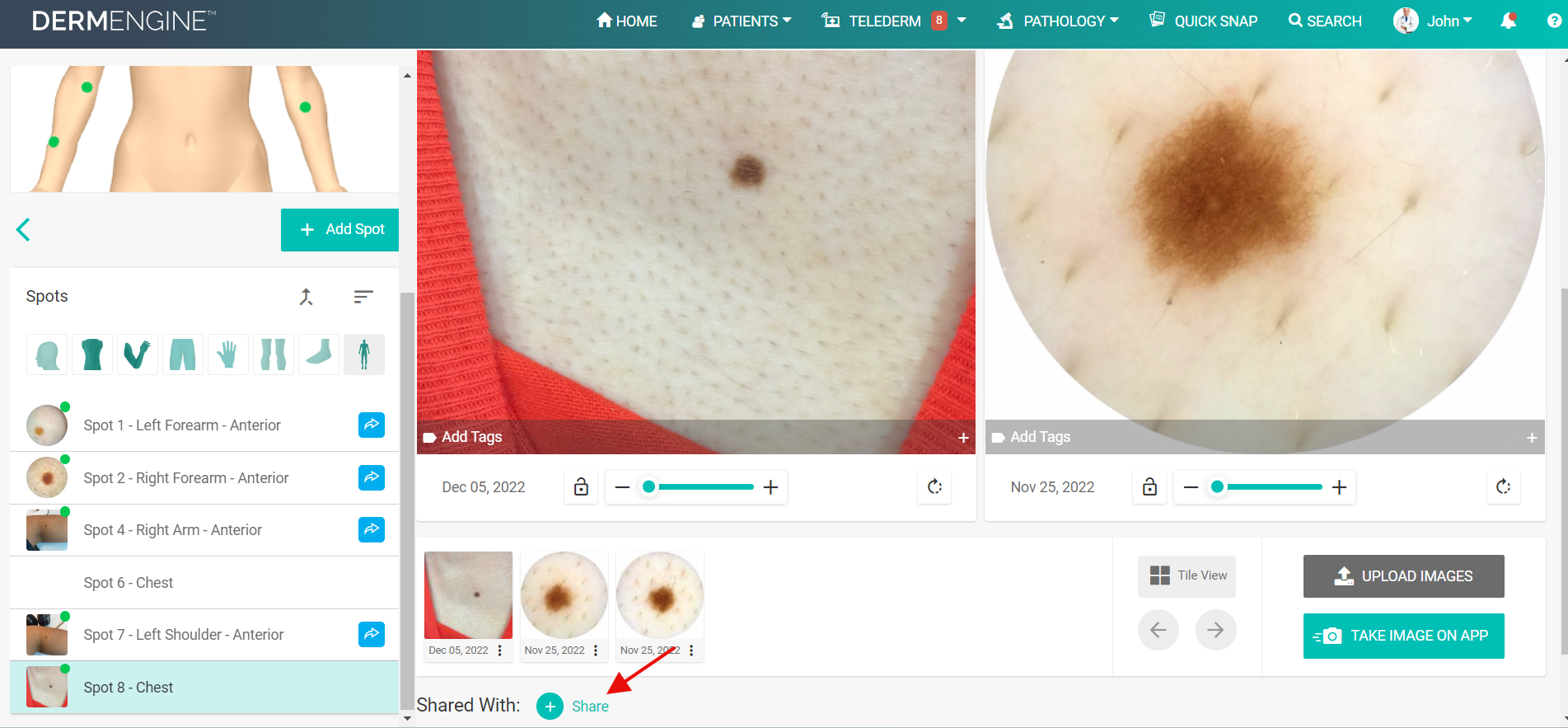Rotate the Dec 05, 2022 image
Viewport: 1568px width, 728px height.
click(x=934, y=487)
